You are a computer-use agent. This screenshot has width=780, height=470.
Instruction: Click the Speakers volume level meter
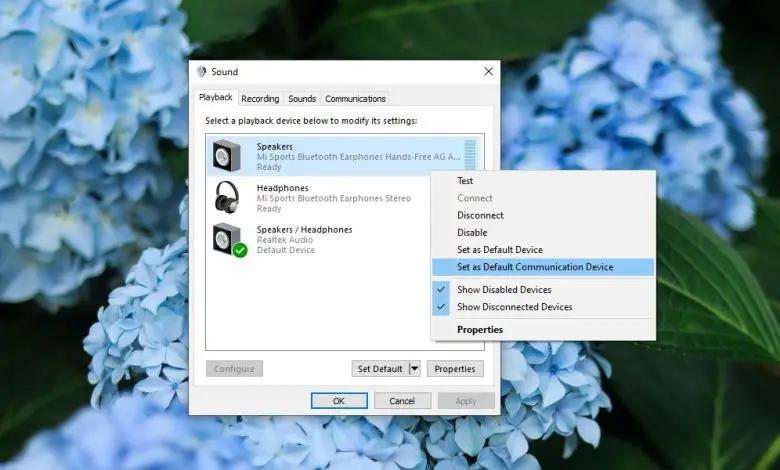(470, 155)
